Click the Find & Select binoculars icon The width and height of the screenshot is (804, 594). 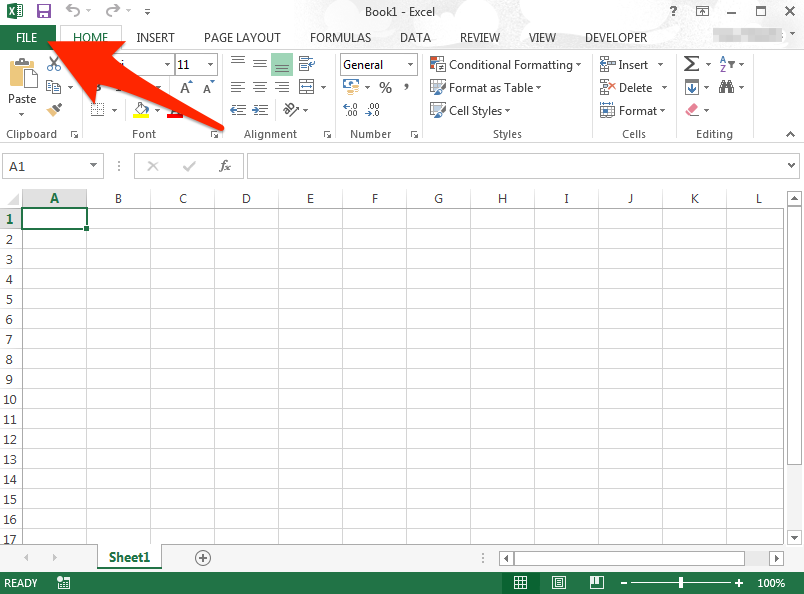[726, 87]
